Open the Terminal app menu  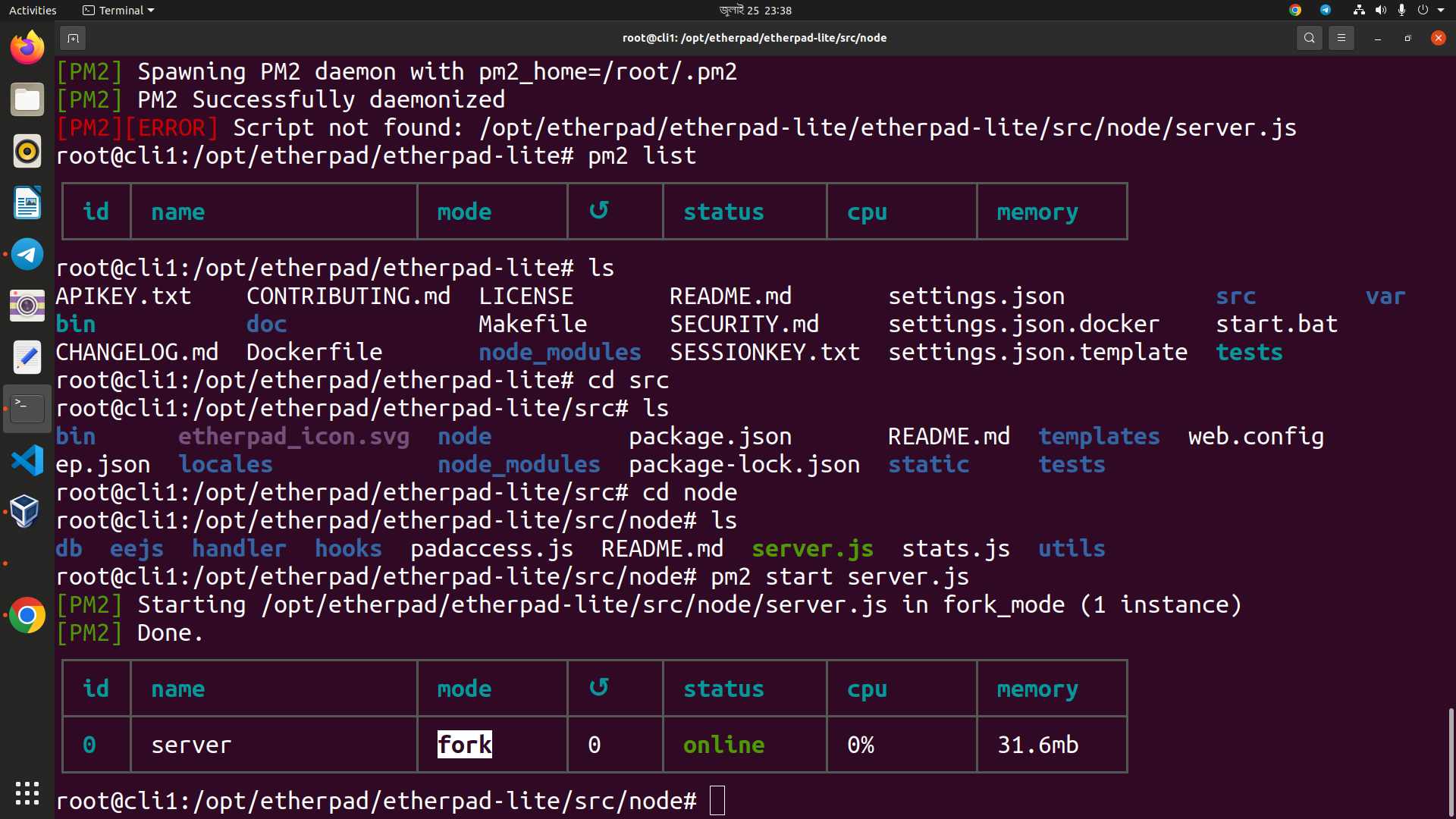pyautogui.click(x=118, y=10)
